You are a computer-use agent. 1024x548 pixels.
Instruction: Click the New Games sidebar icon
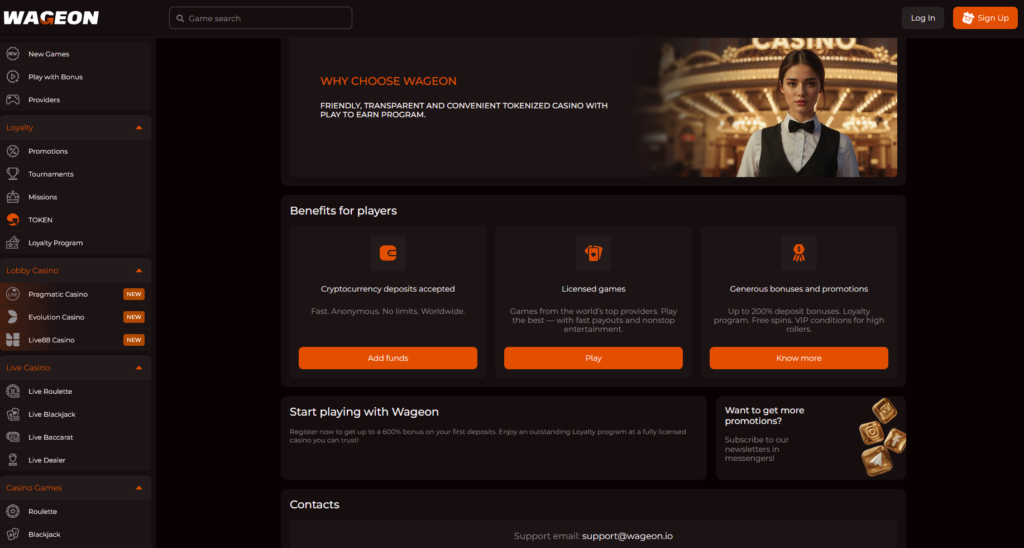13,54
